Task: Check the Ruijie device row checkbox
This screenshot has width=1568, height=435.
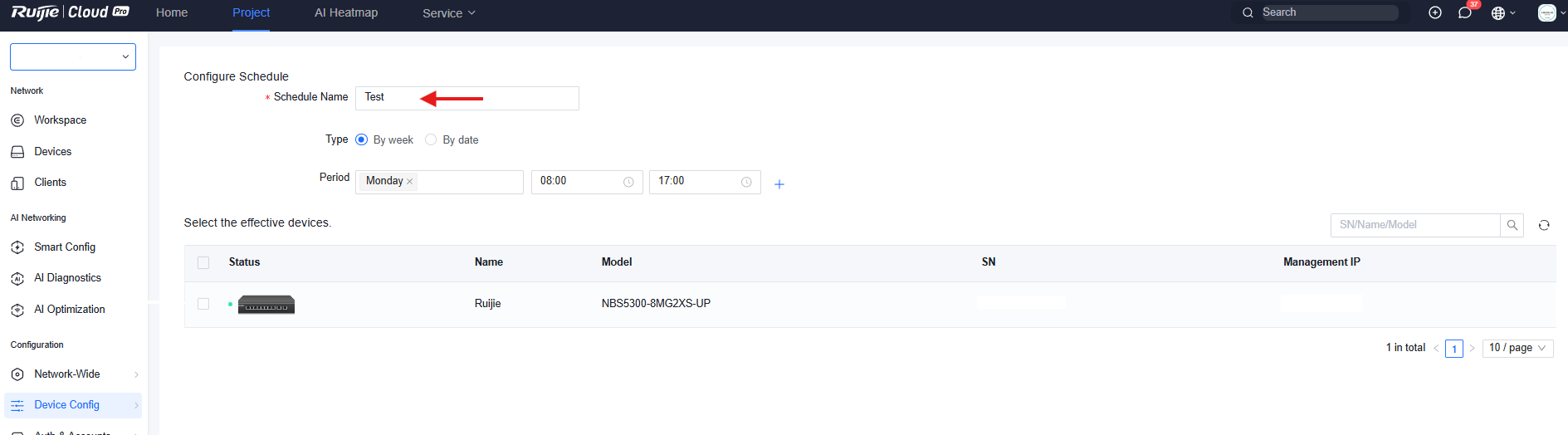Action: coord(203,304)
